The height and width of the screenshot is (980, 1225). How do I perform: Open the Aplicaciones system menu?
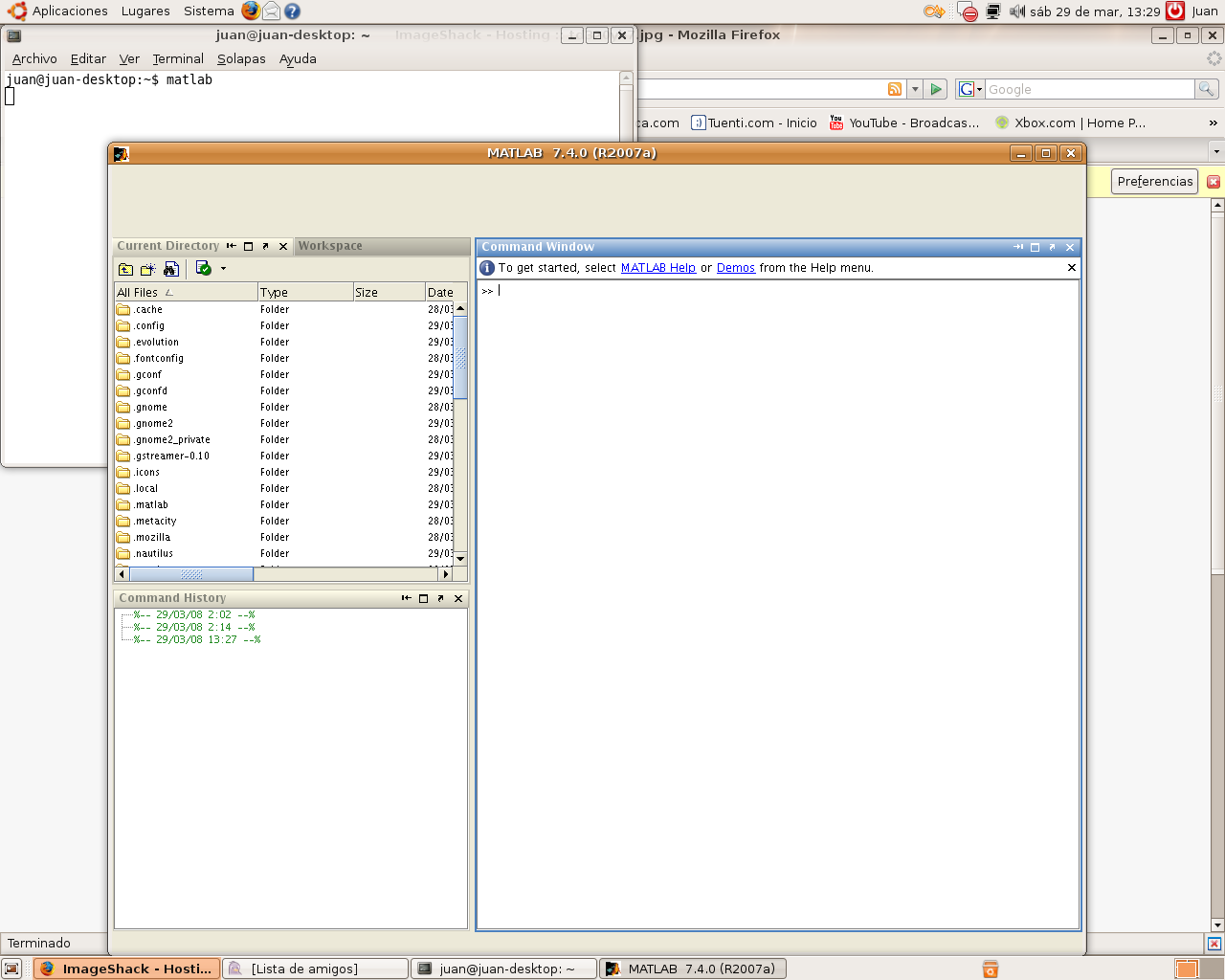70,11
